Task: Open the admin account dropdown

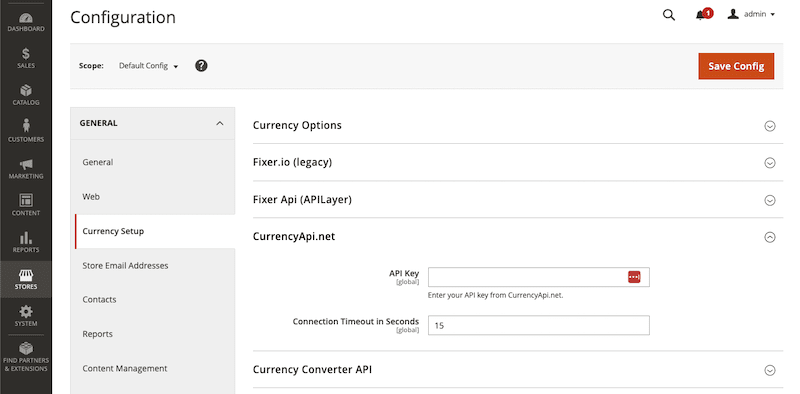Action: pos(751,14)
